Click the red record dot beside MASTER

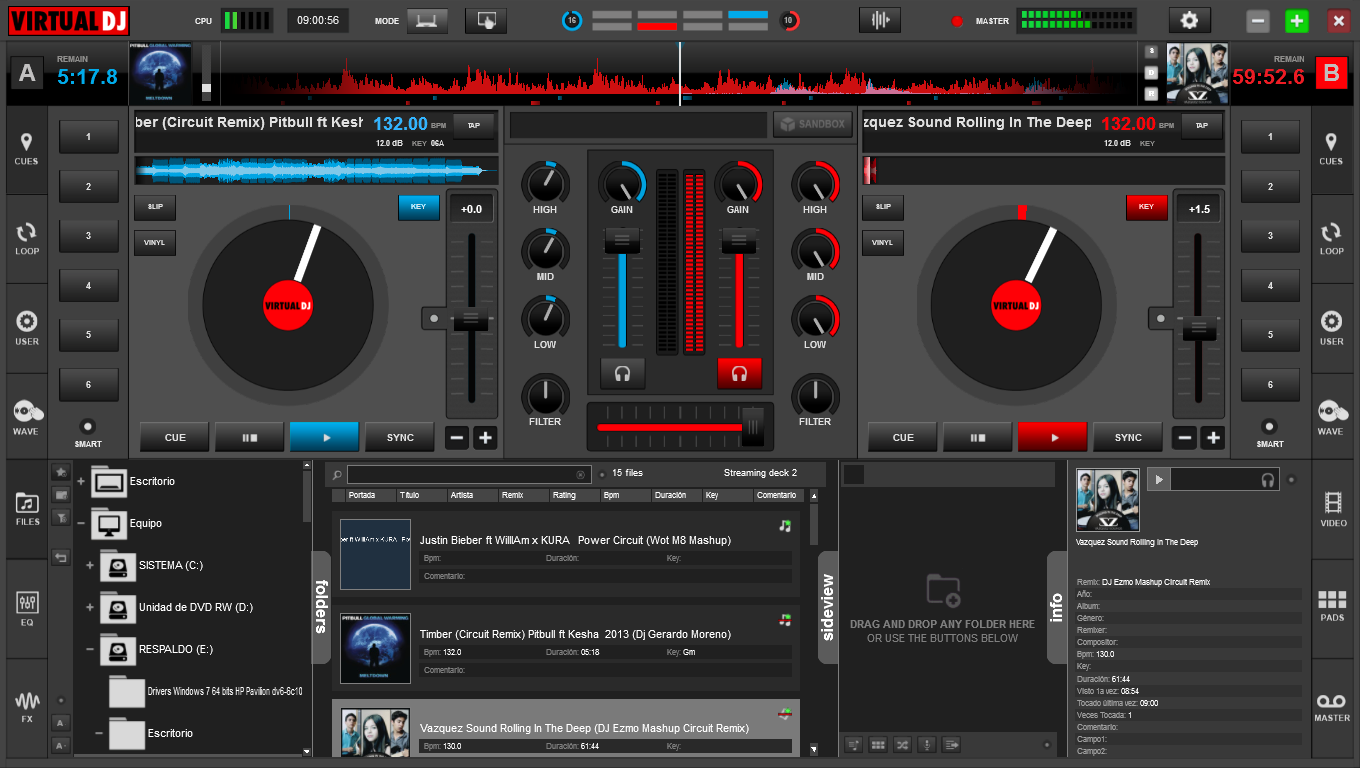point(957,21)
